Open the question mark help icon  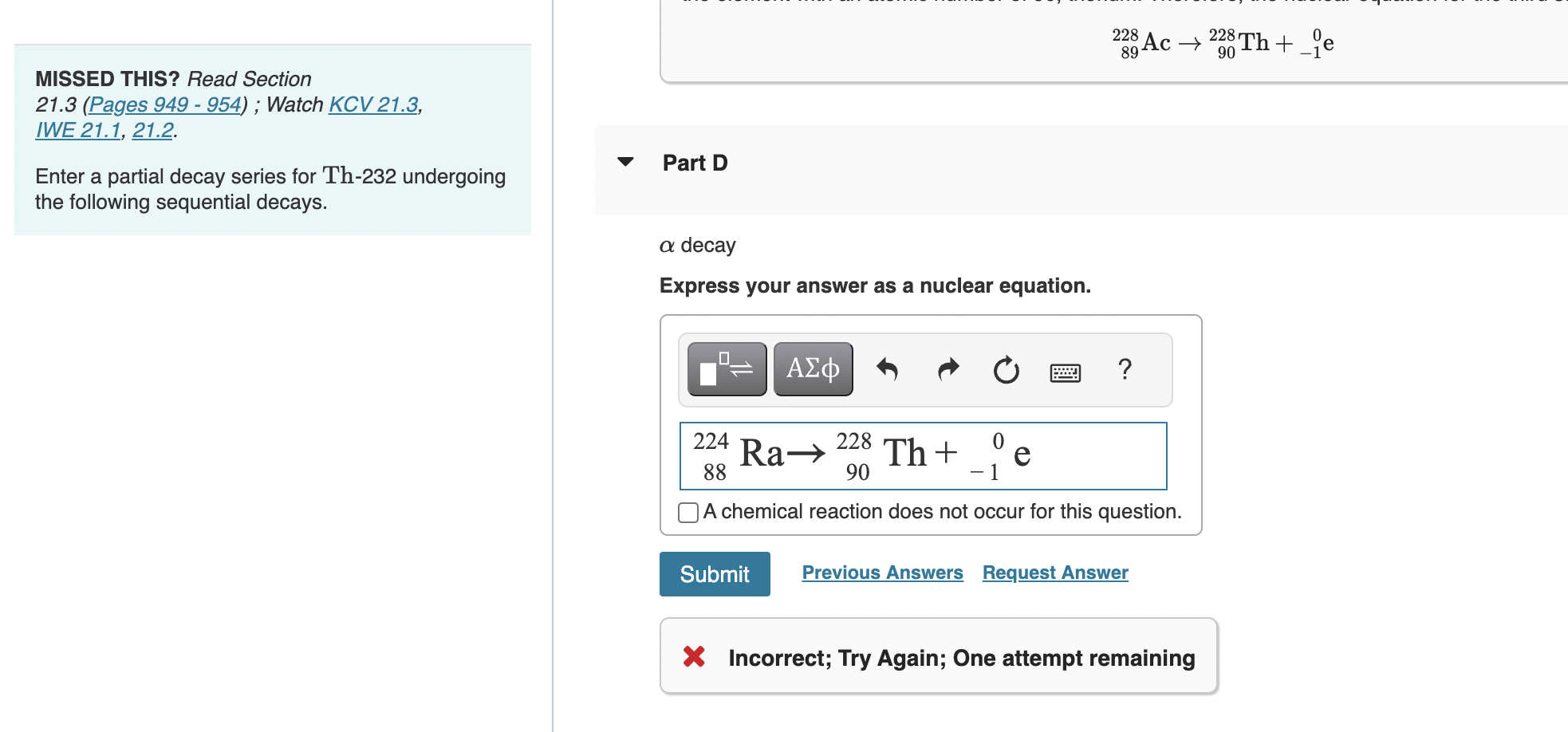pos(1125,369)
